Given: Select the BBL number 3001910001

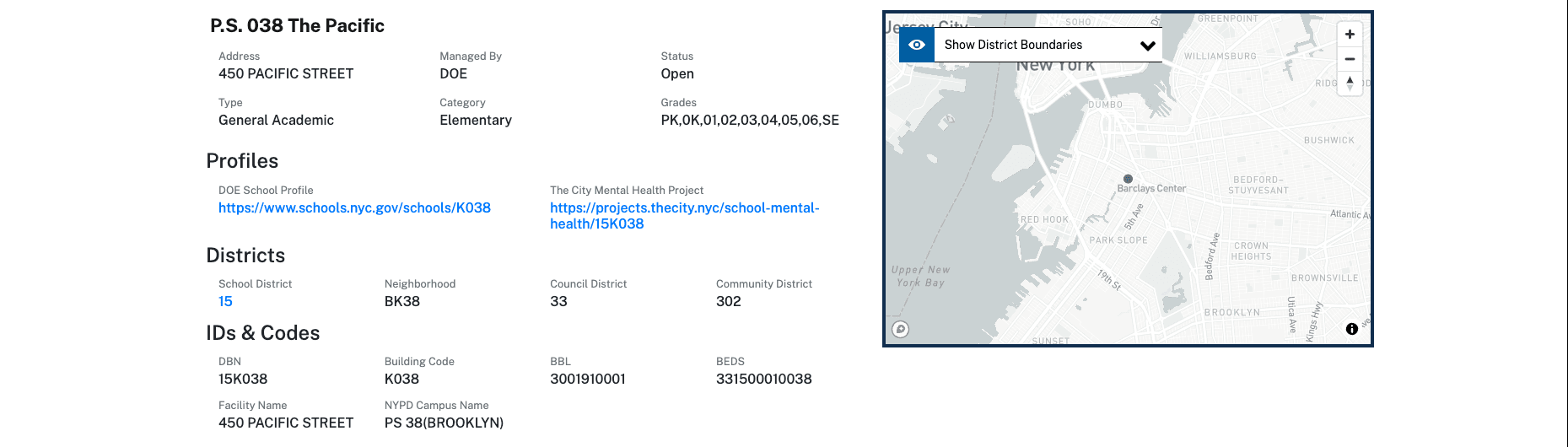Looking at the screenshot, I should pos(588,379).
